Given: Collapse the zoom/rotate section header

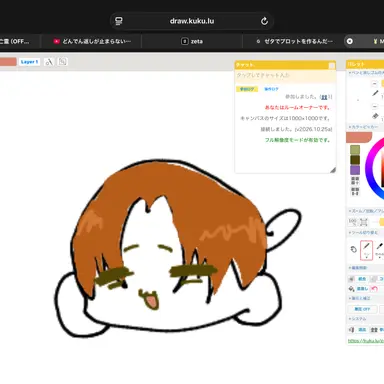Looking at the screenshot, I should pos(366,211).
